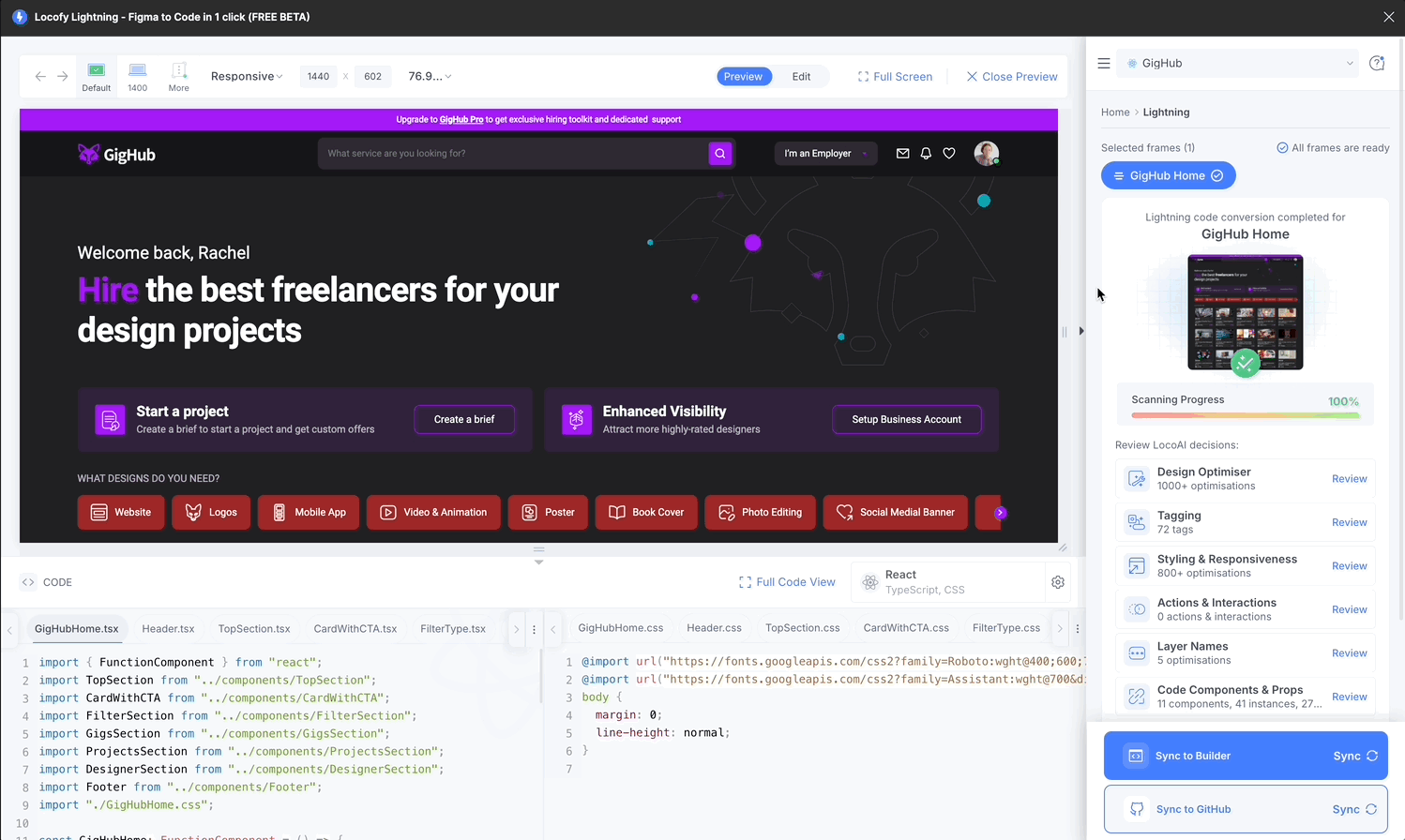1405x840 pixels.
Task: Click the Actions & Interactions icon
Action: 1137,609
